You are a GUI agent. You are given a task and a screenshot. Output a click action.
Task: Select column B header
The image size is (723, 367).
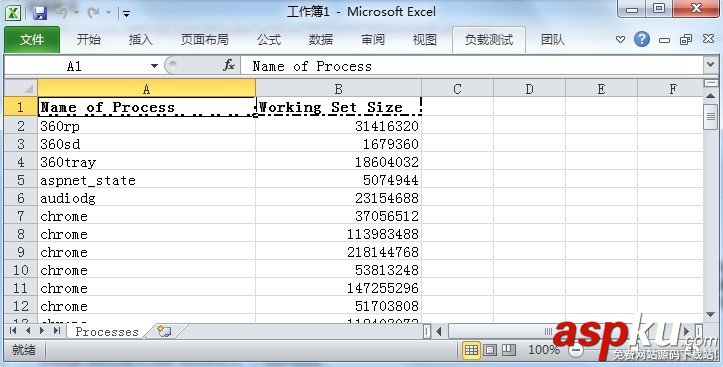(338, 89)
